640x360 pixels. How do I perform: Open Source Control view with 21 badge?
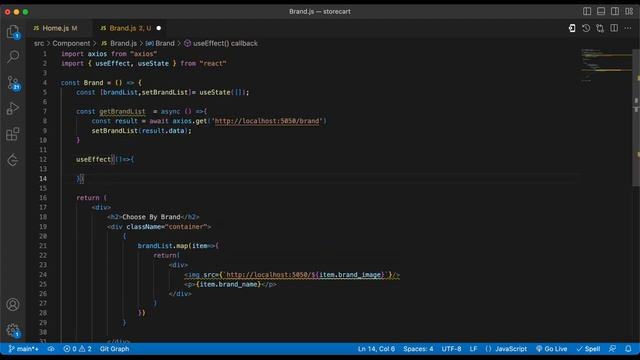pyautogui.click(x=13, y=83)
